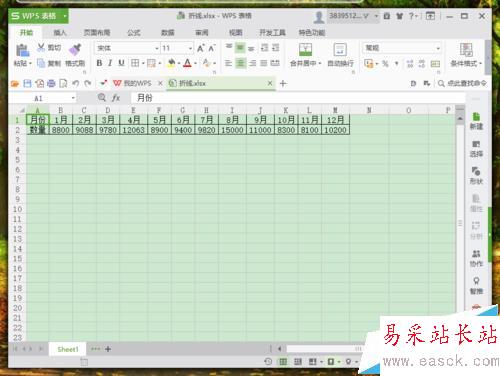Toggle Italic formatting
Screen dimensions: 500x376
click(x=110, y=63)
